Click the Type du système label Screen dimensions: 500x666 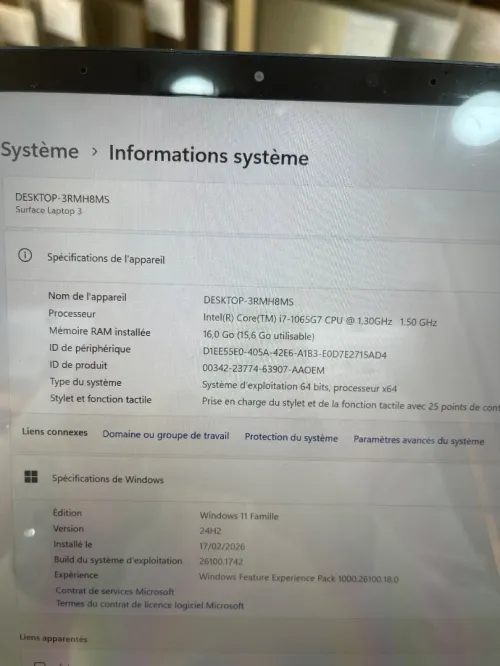point(85,382)
